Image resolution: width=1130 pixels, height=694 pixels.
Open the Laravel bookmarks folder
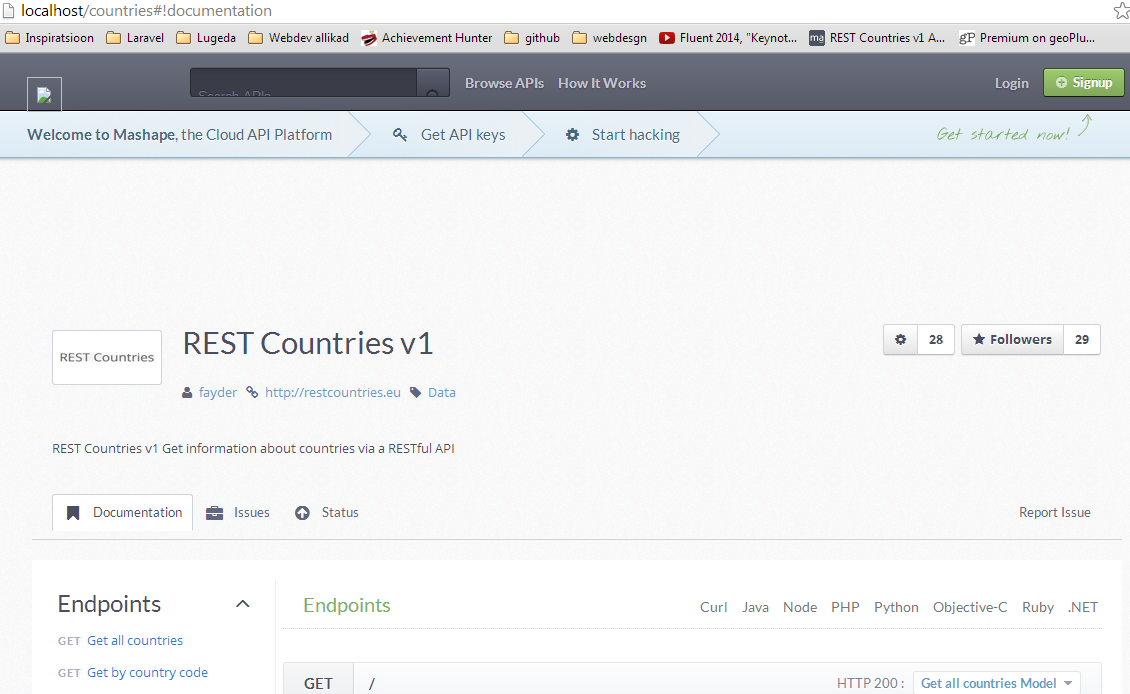[x=135, y=37]
